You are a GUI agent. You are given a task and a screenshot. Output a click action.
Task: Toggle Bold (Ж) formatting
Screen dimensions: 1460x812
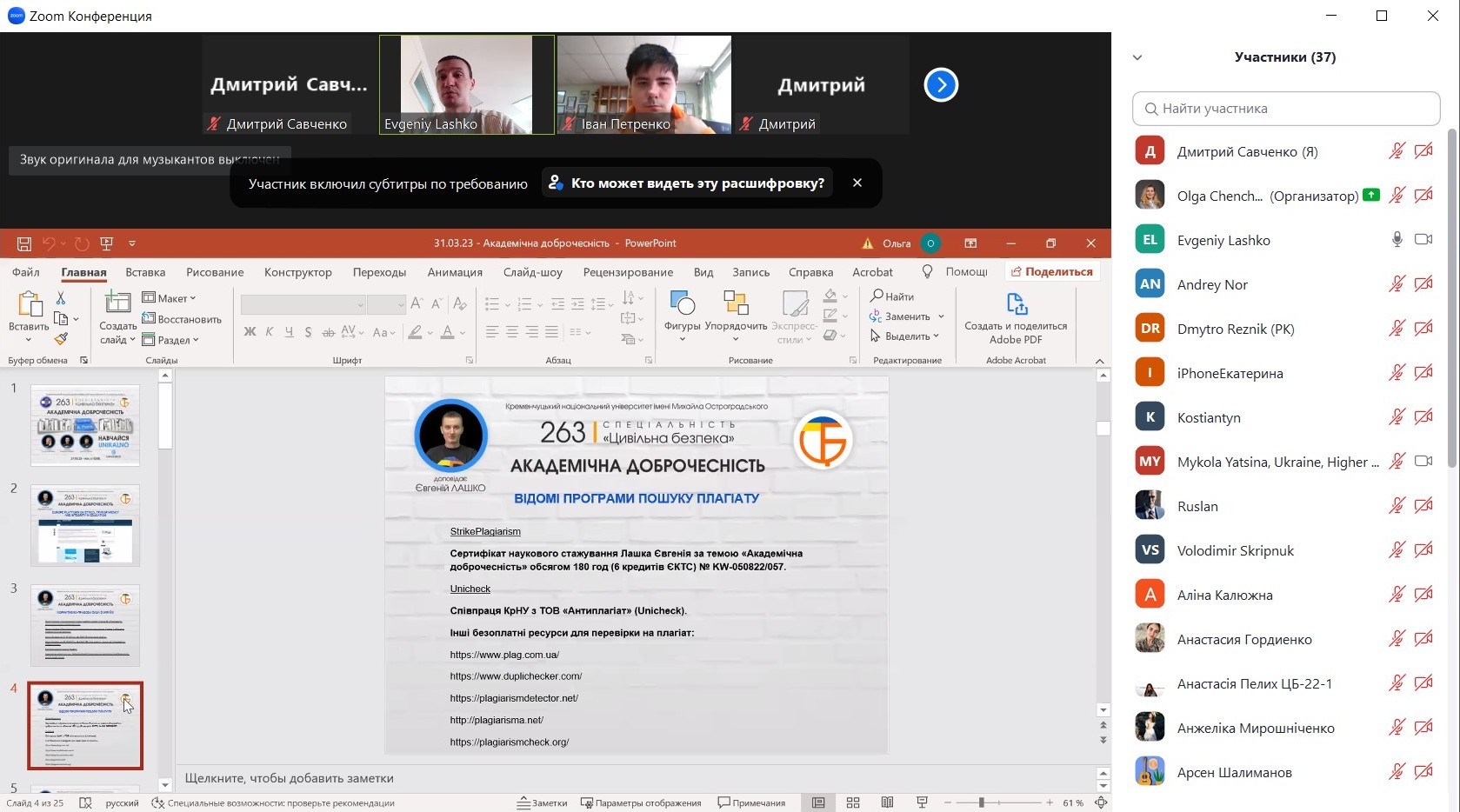pyautogui.click(x=250, y=332)
